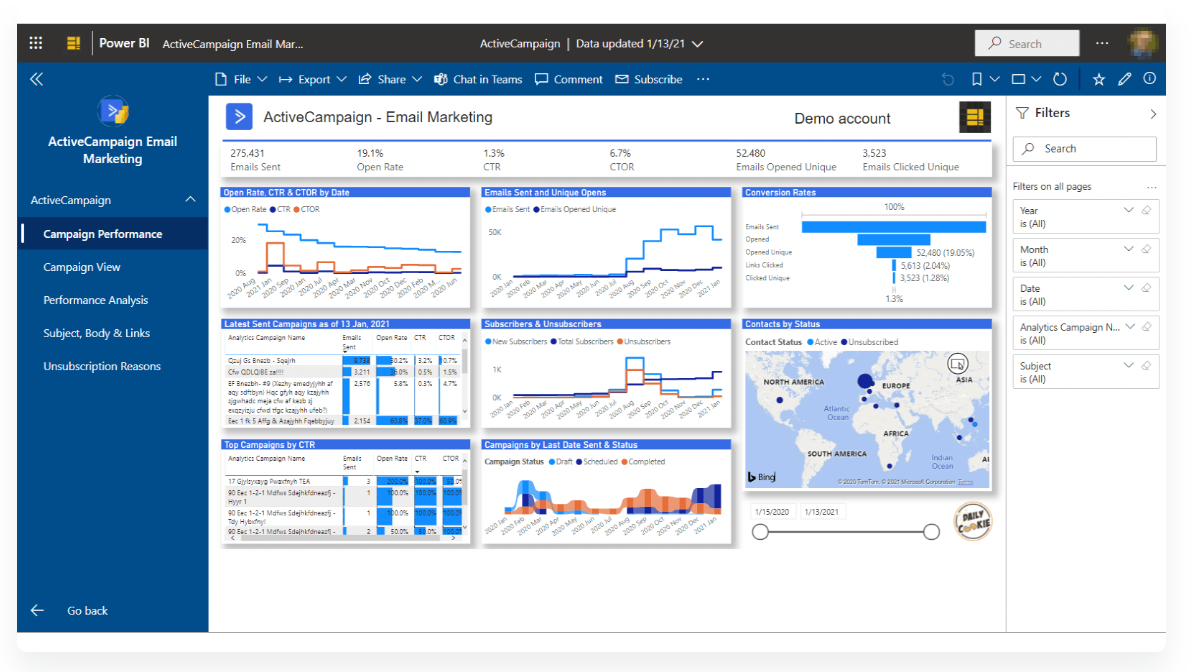1202x672 pixels.
Task: Click Open Rate column header in Latest Campaigns table
Action: click(x=392, y=337)
